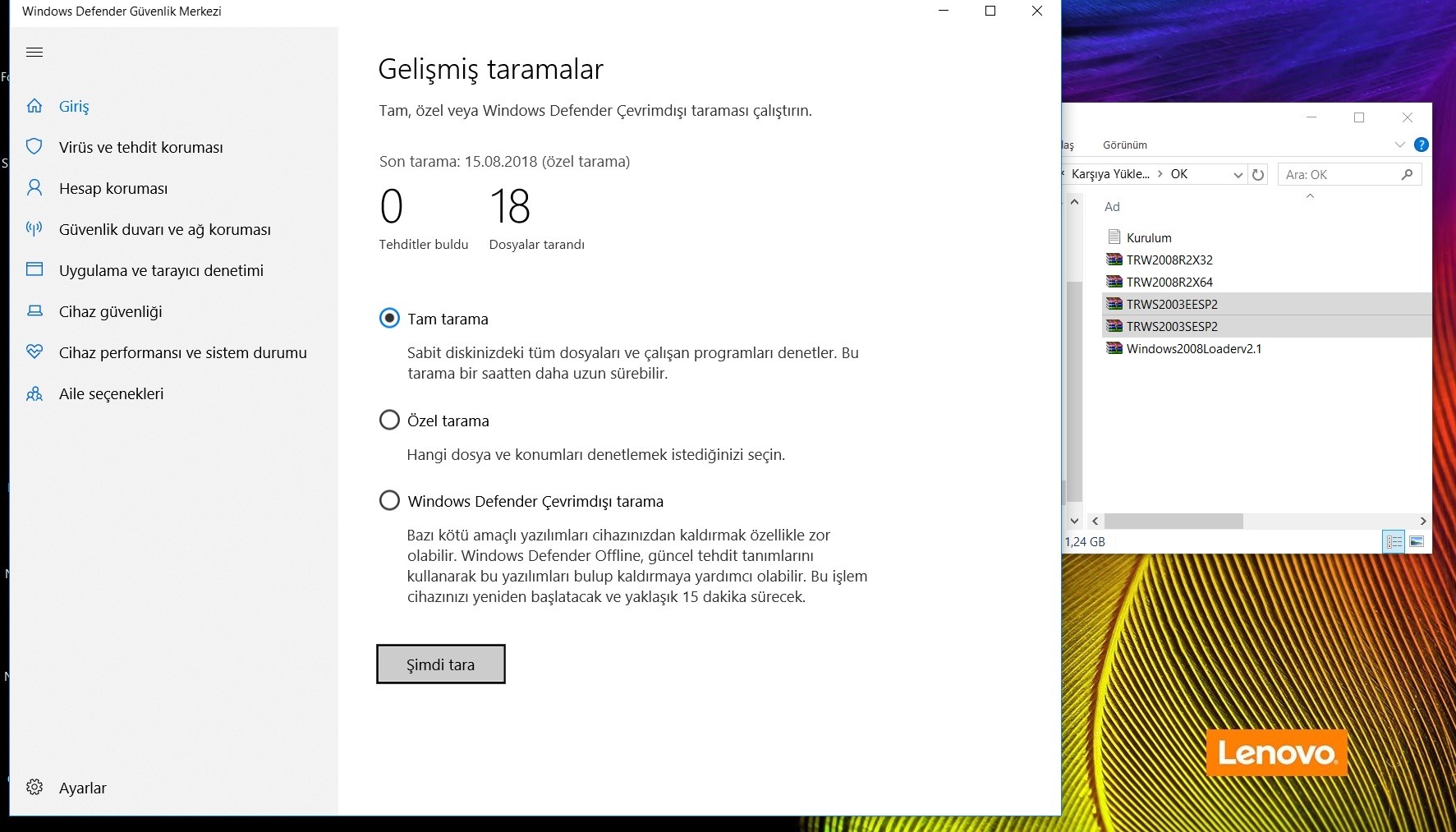Minimize the Windows Defender window

[x=944, y=11]
